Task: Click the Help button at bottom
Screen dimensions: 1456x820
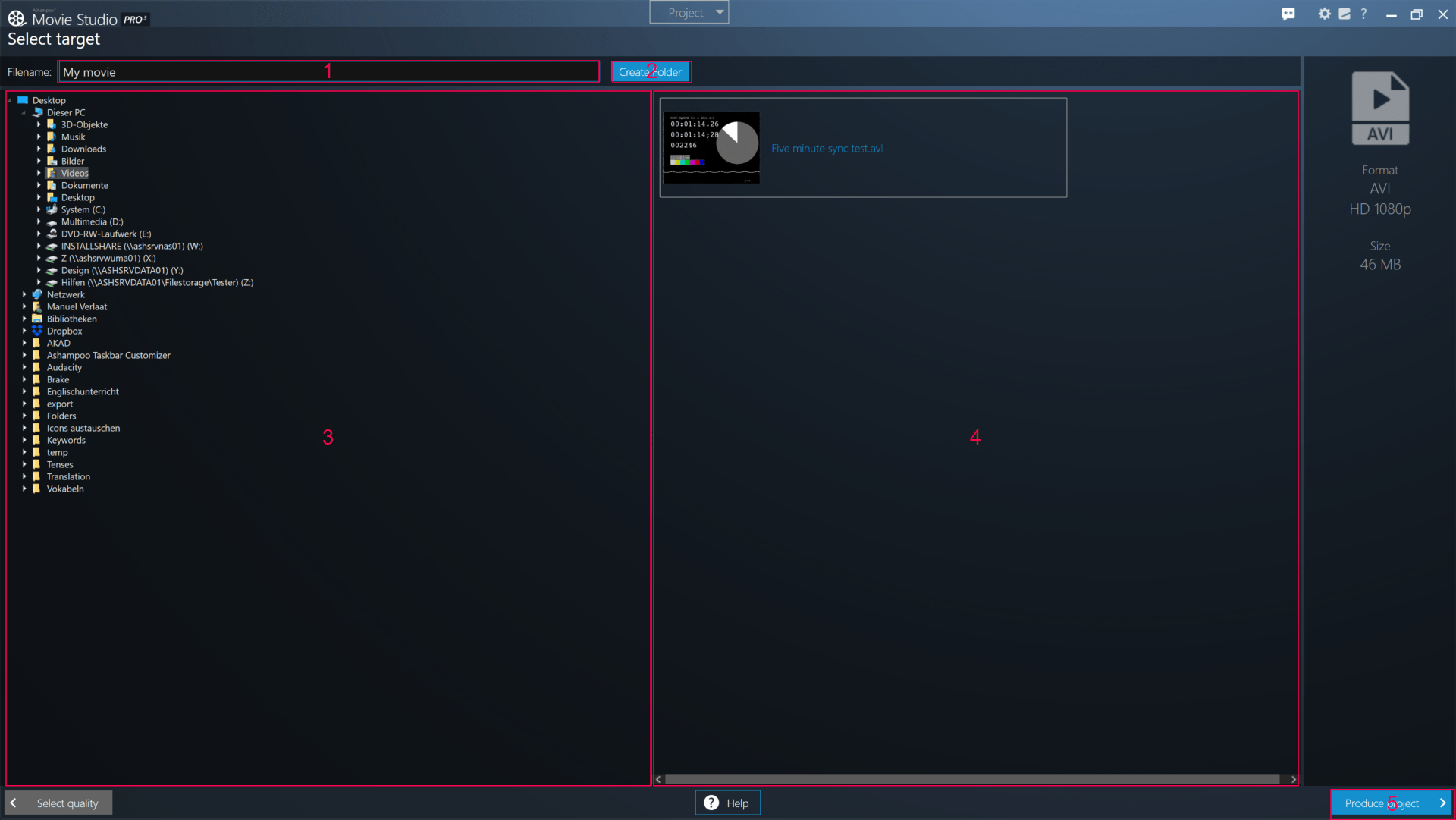Action: pyautogui.click(x=727, y=803)
